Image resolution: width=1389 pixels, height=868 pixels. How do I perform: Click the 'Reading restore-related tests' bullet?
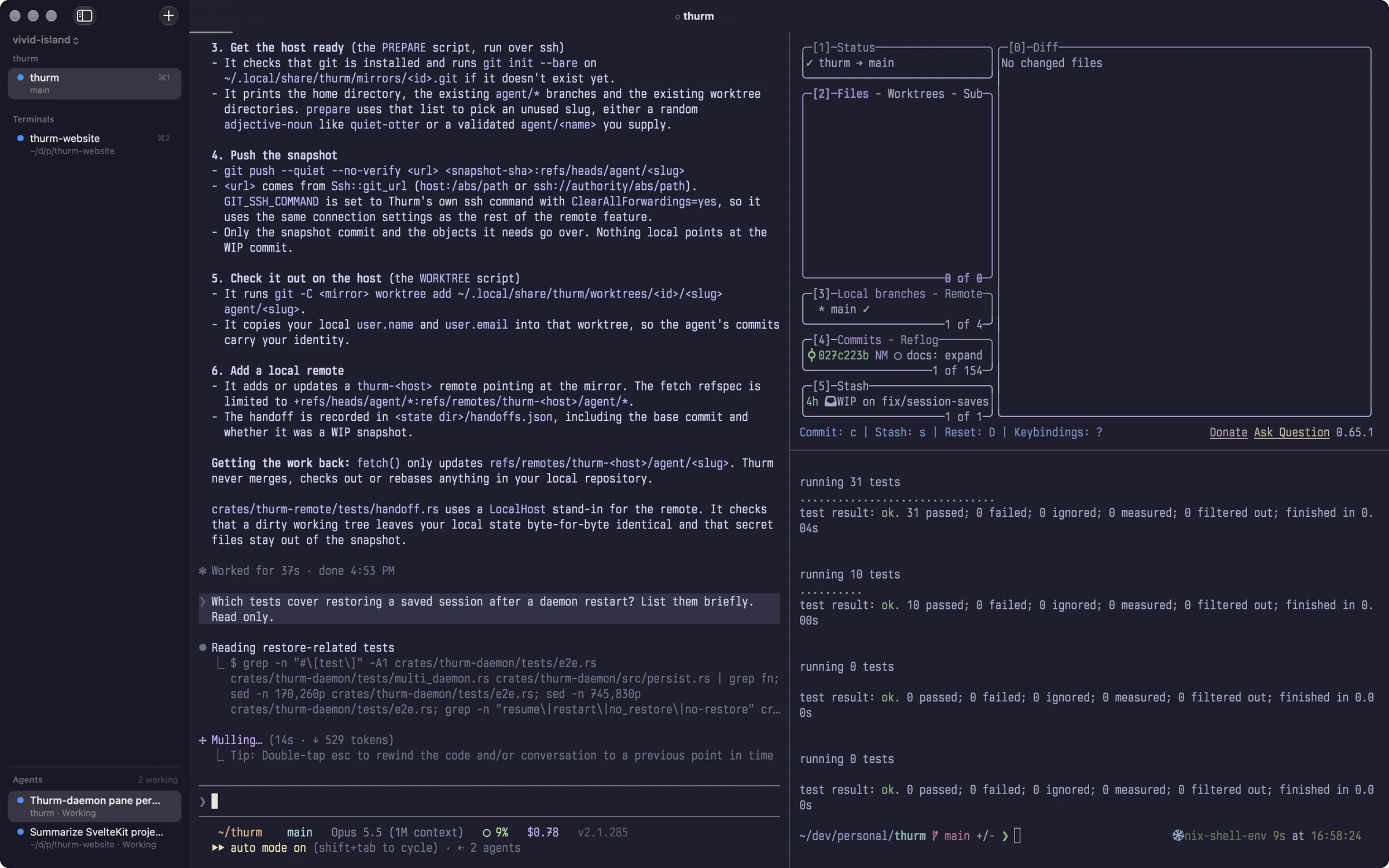click(203, 648)
